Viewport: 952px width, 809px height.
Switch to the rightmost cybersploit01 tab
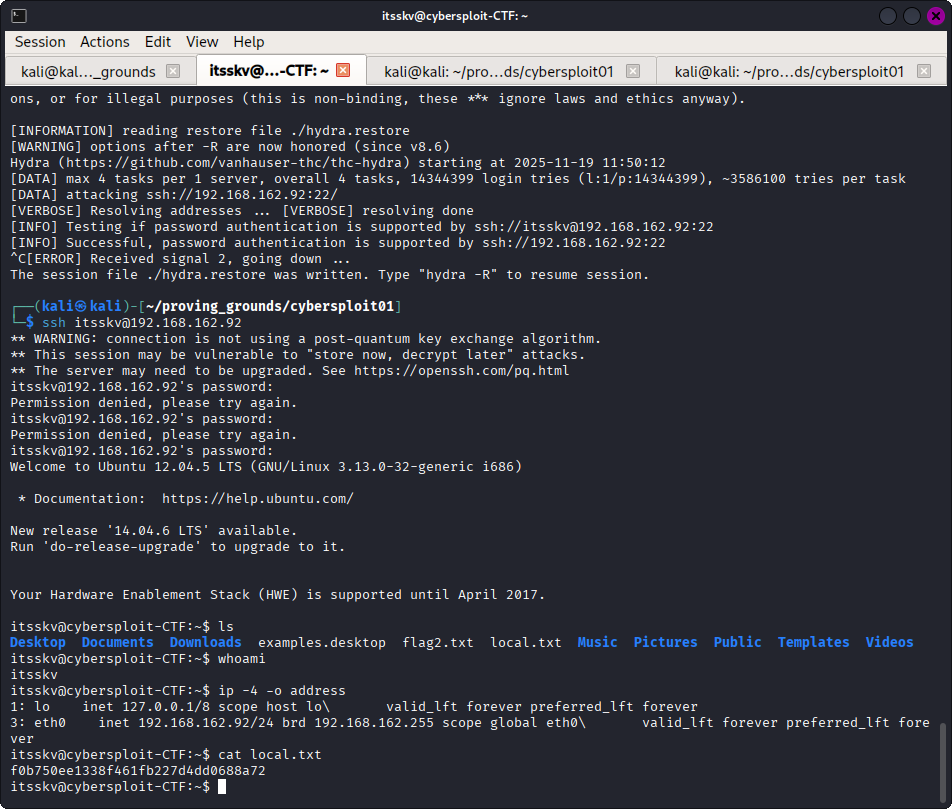point(788,71)
